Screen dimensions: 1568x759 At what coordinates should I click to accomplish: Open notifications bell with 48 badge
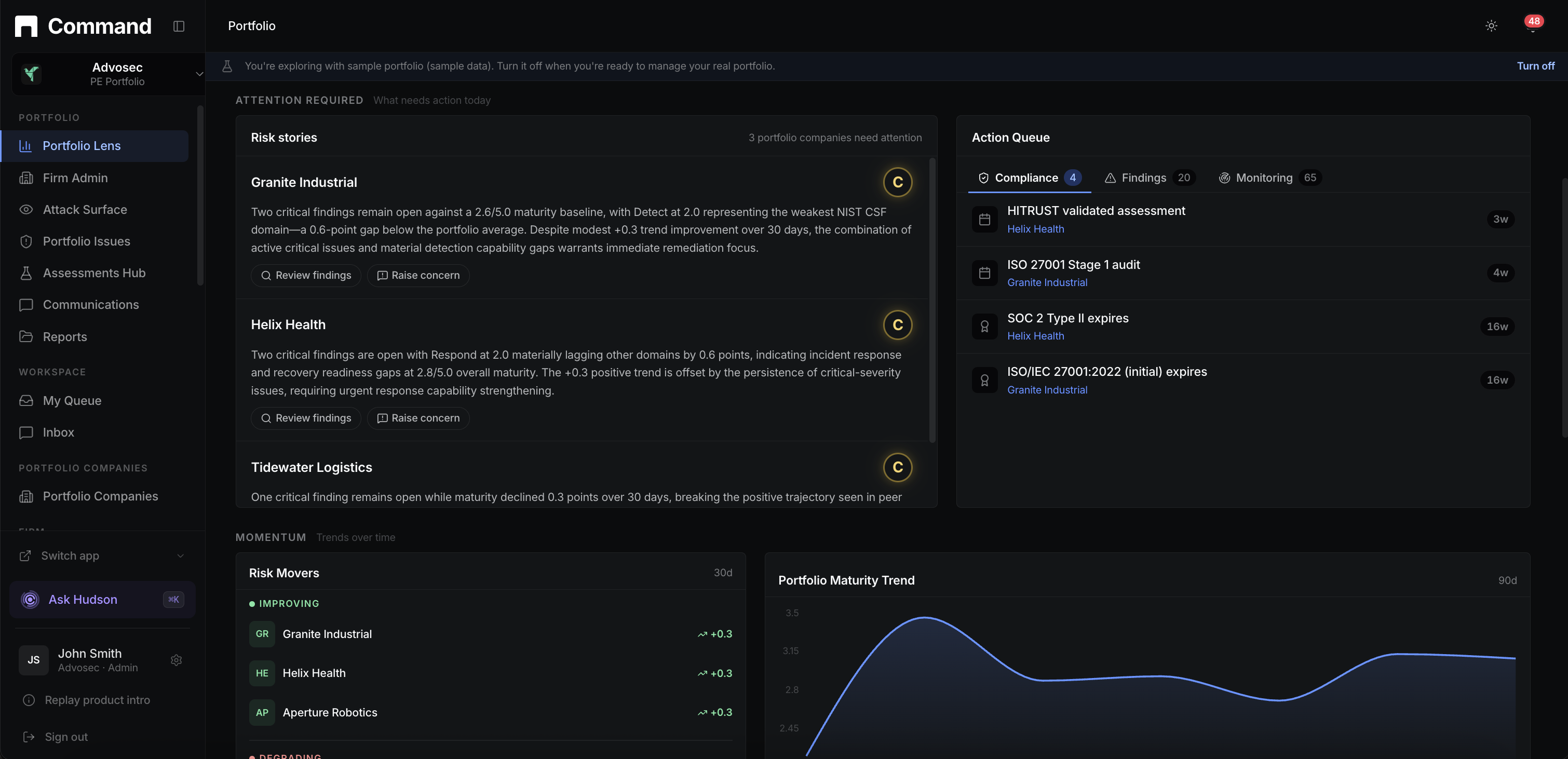pyautogui.click(x=1532, y=25)
